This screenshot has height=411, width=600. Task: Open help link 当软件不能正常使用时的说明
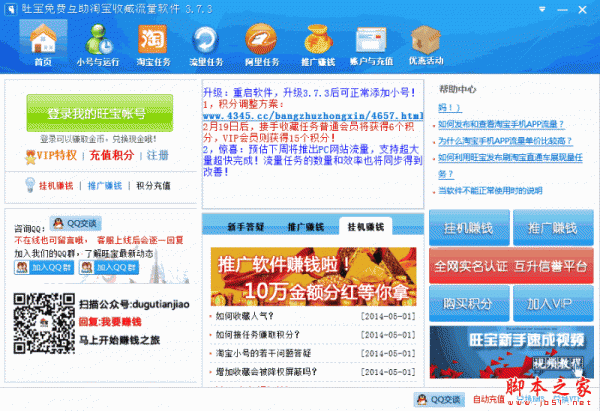click(490, 191)
